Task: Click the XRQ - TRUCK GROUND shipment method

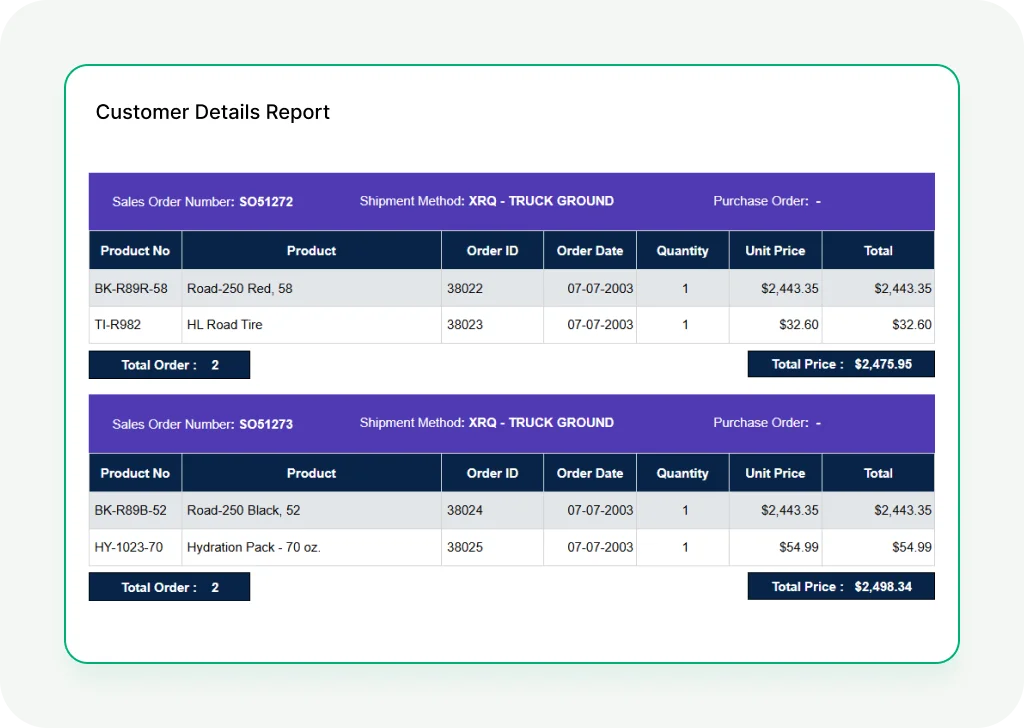Action: [x=487, y=201]
